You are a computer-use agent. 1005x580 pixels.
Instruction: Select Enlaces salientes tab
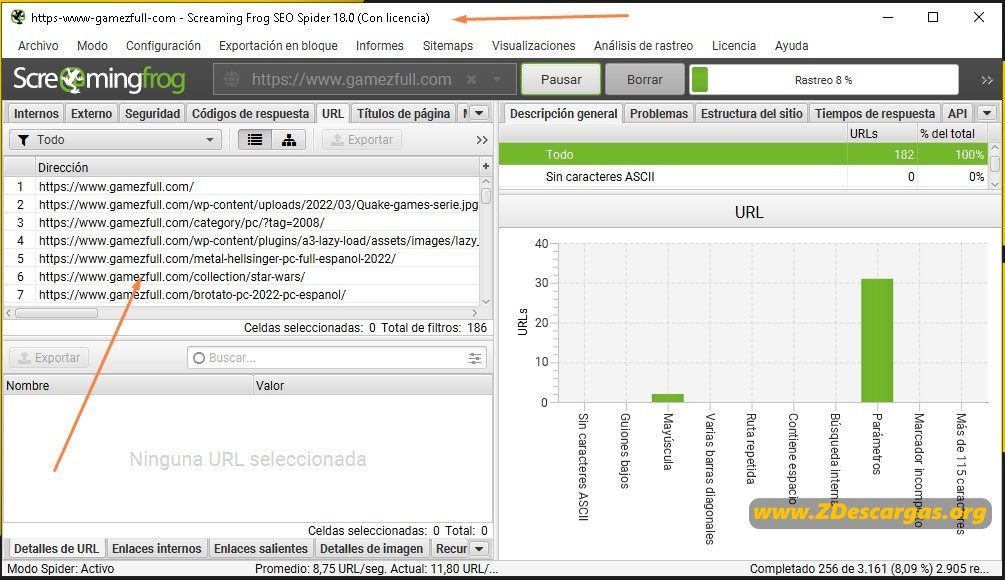pos(260,549)
